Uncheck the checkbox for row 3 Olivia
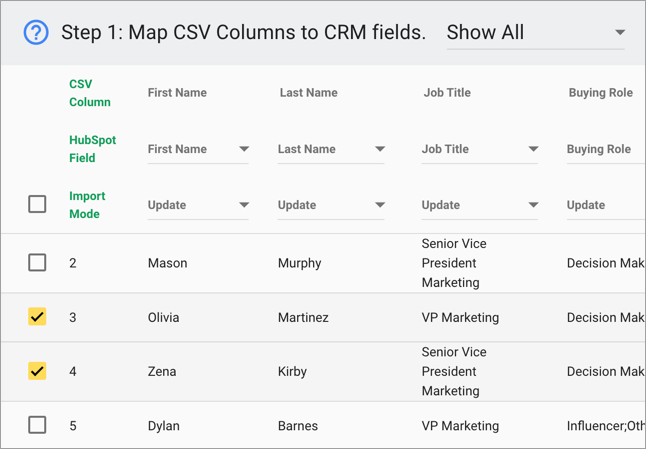The height and width of the screenshot is (449, 646). click(x=37, y=317)
